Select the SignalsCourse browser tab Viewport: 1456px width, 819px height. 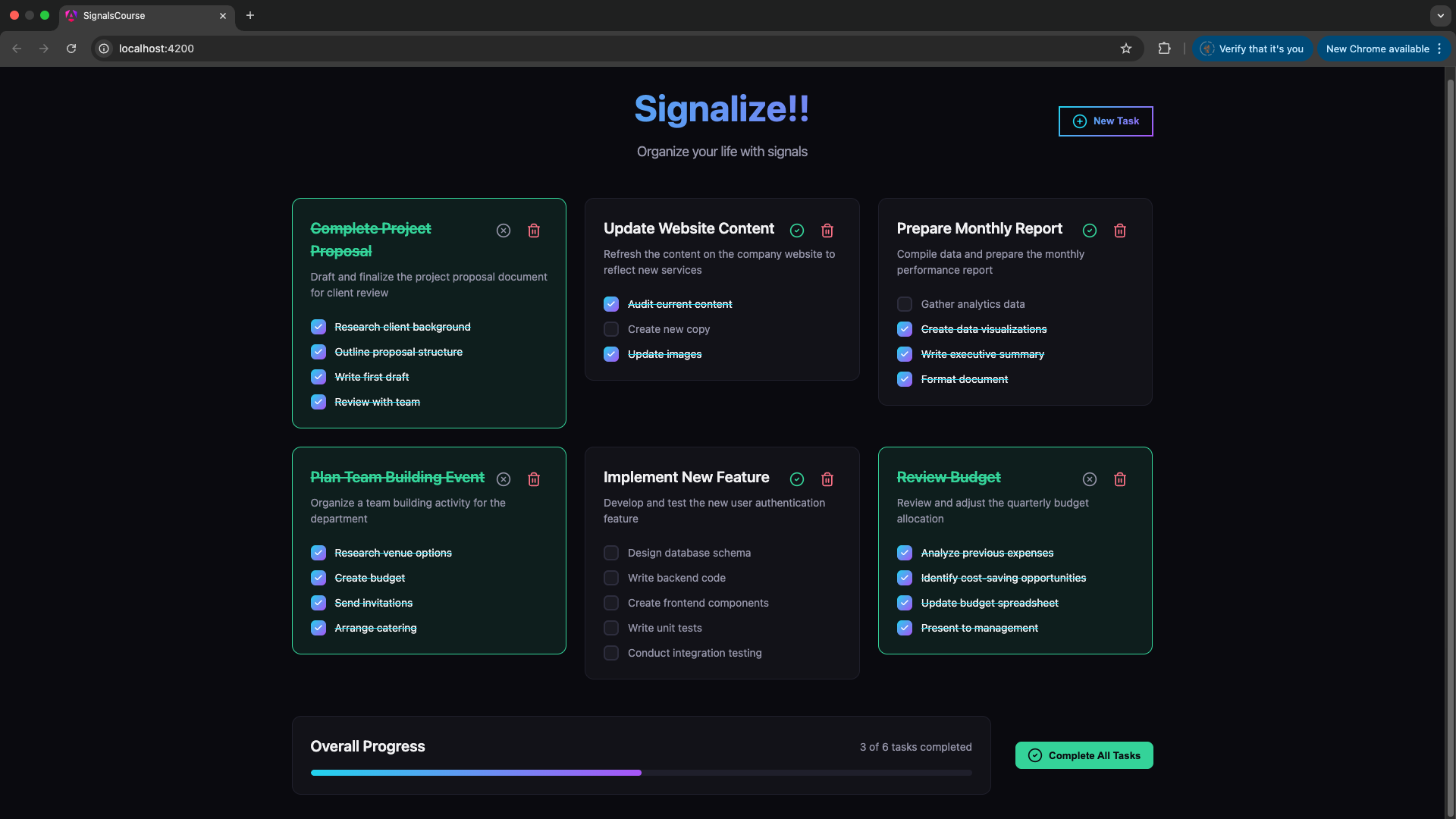click(129, 15)
